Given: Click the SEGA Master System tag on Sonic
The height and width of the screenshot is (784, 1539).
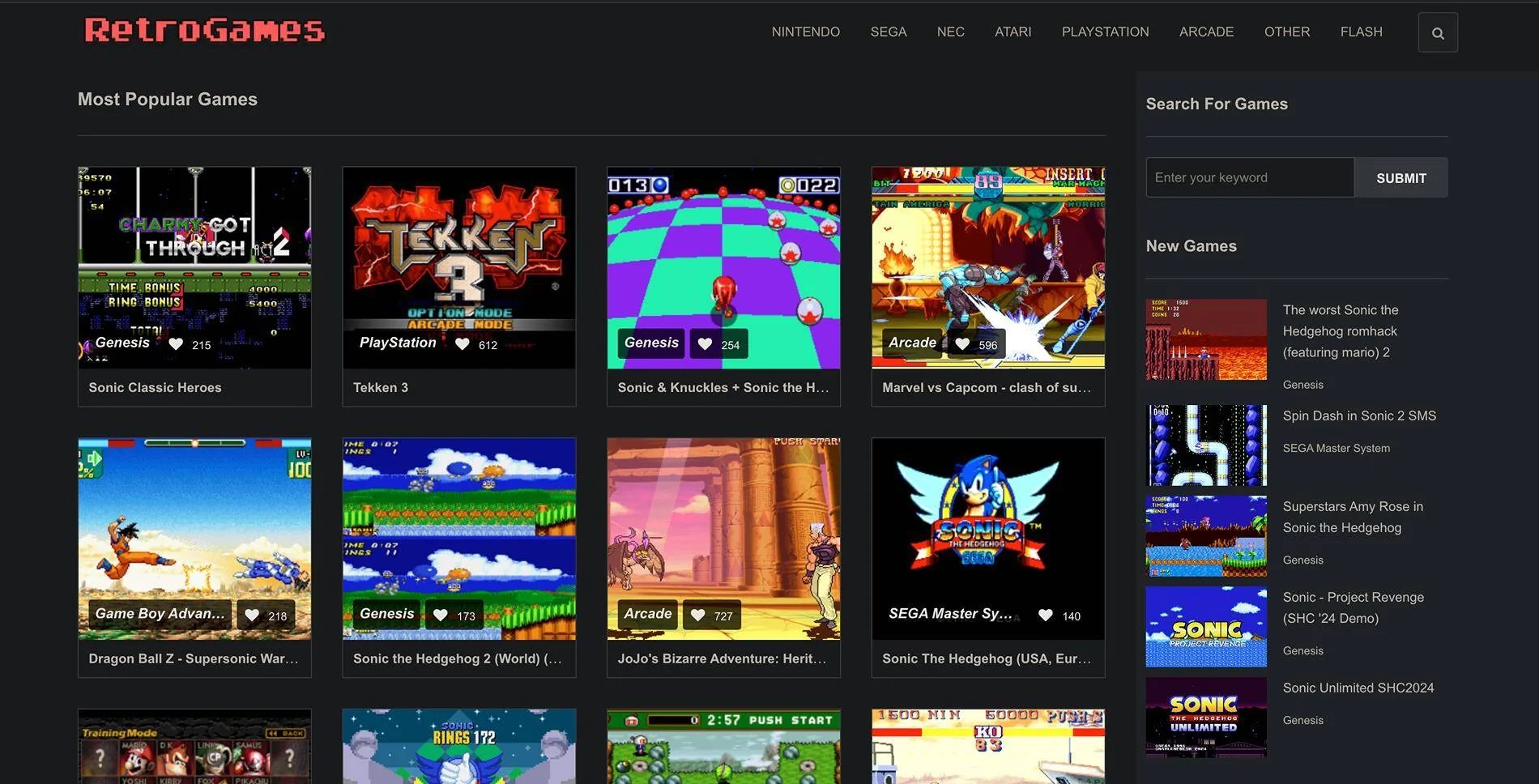Looking at the screenshot, I should point(950,614).
